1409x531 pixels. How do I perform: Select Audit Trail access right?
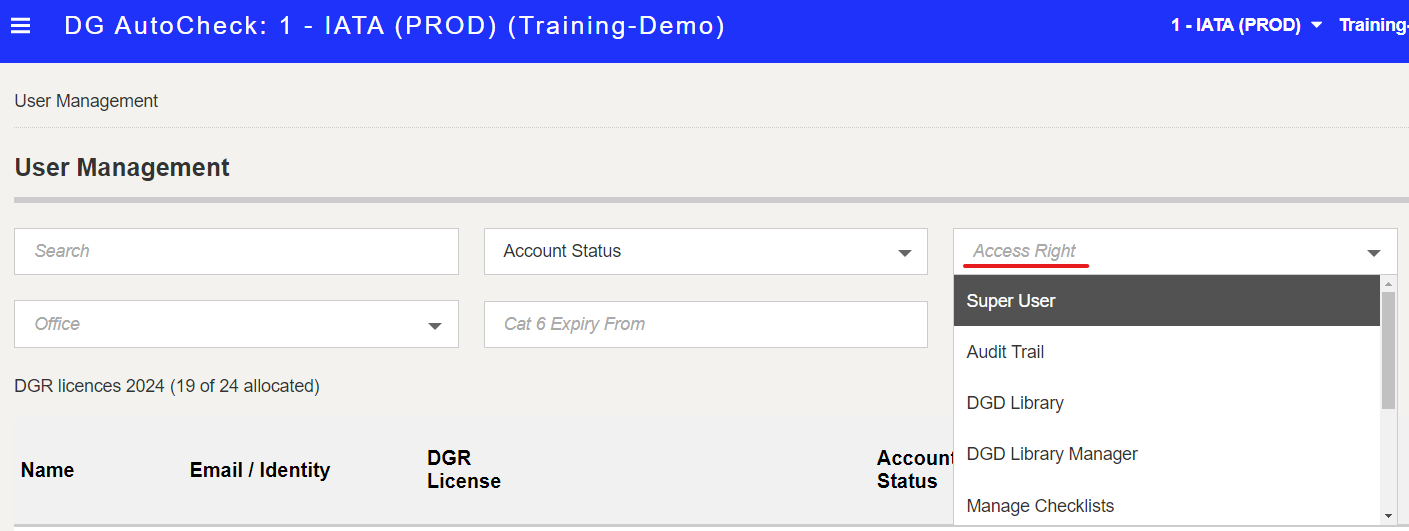(x=1167, y=352)
